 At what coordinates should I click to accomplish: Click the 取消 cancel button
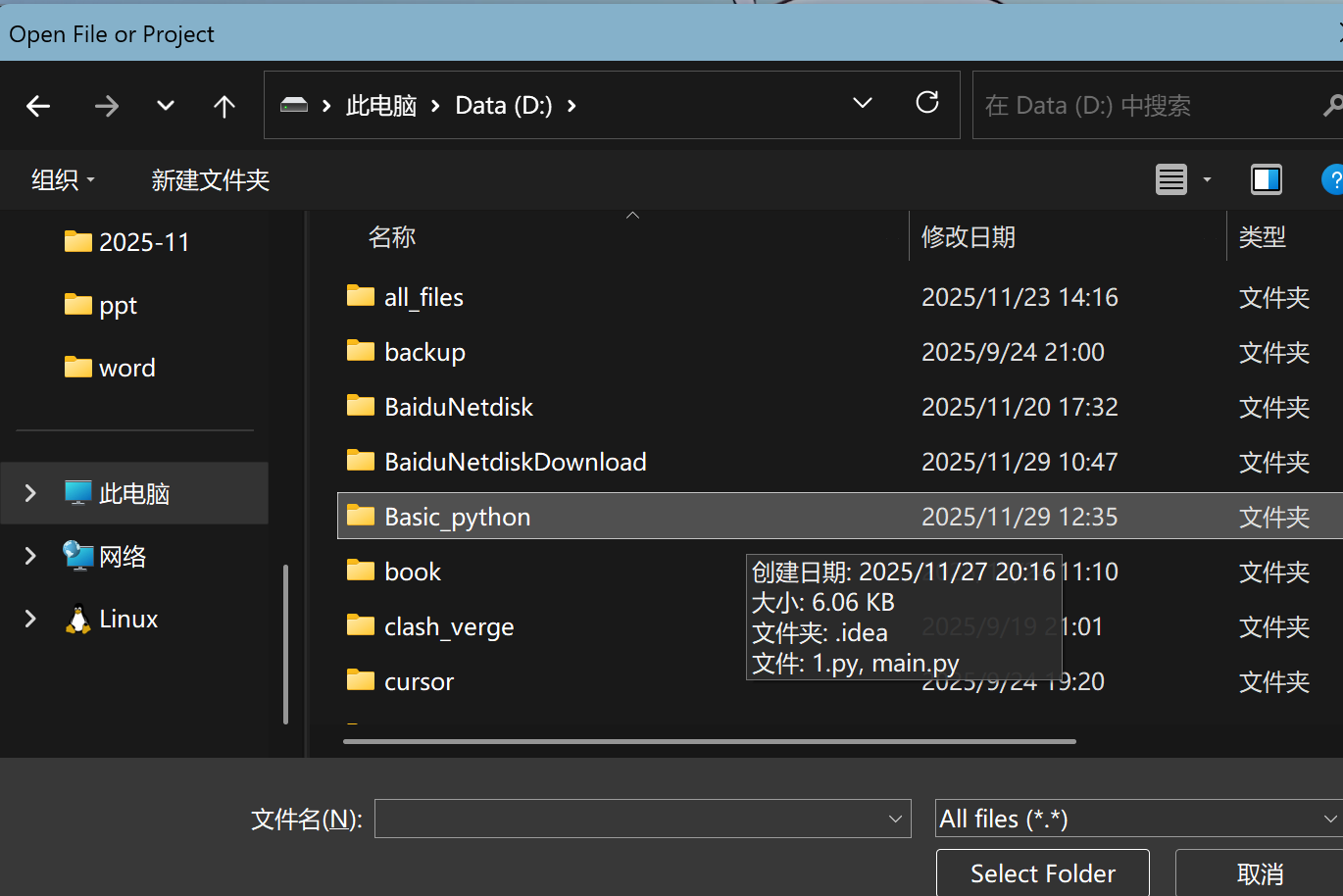pos(1260,873)
